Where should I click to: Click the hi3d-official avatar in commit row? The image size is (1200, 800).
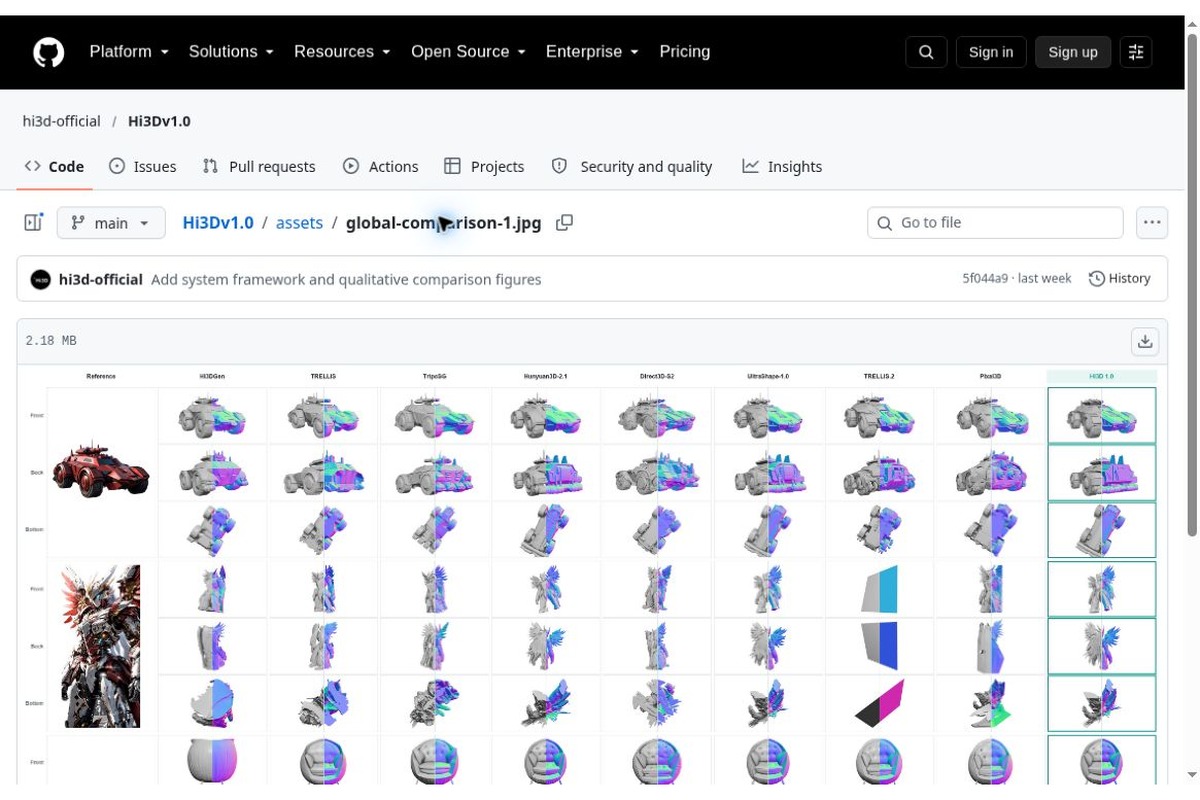point(41,280)
